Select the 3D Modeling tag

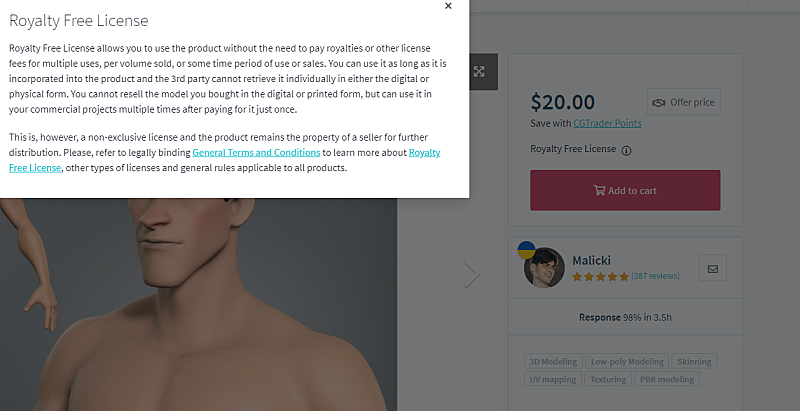(553, 362)
